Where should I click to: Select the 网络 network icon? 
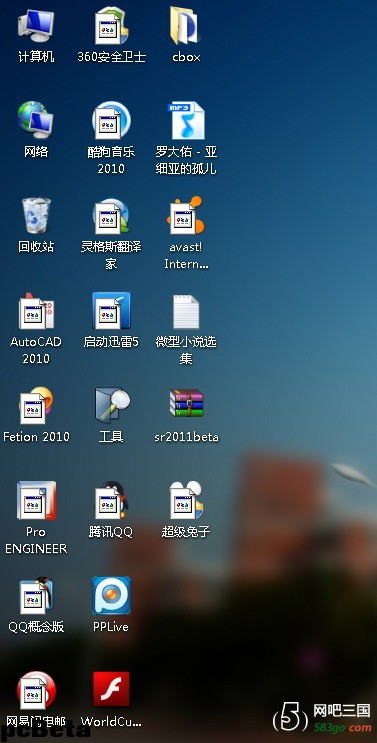[36, 121]
